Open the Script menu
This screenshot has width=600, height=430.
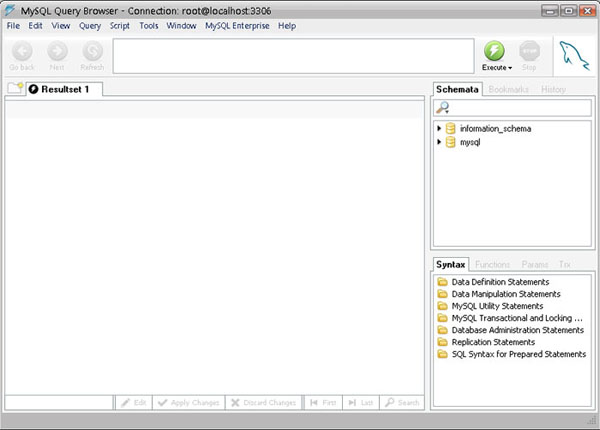(x=120, y=26)
